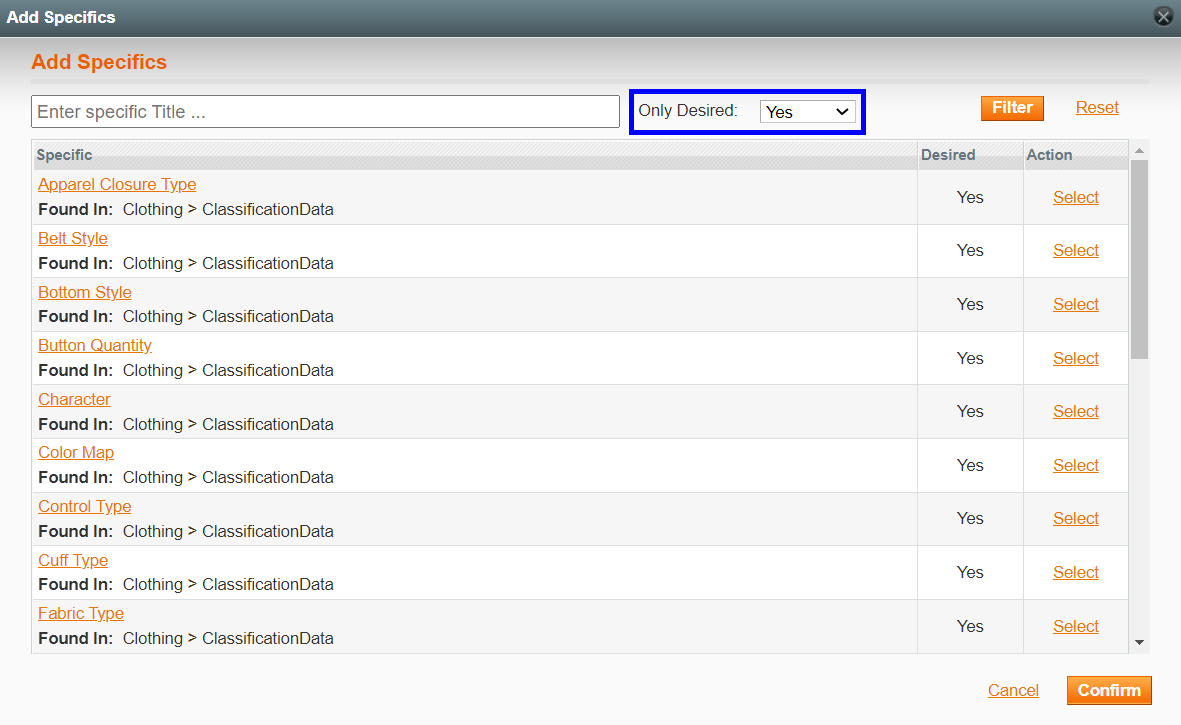Reset the filter settings

tap(1097, 108)
